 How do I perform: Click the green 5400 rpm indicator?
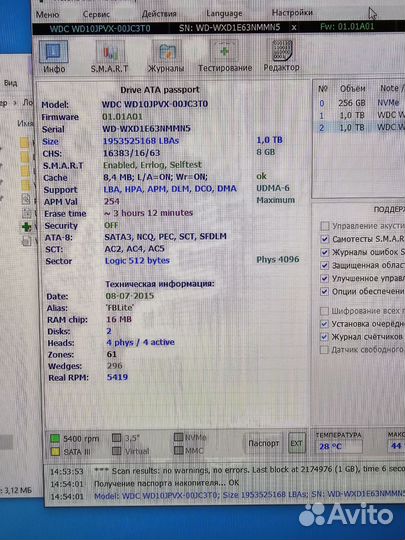coord(55,438)
